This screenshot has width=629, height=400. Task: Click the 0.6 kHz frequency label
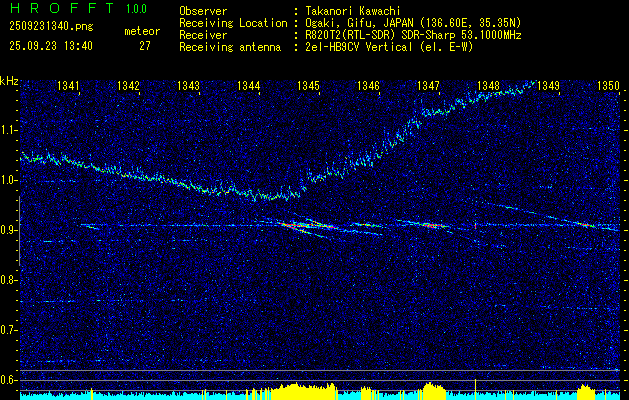click(x=9, y=380)
